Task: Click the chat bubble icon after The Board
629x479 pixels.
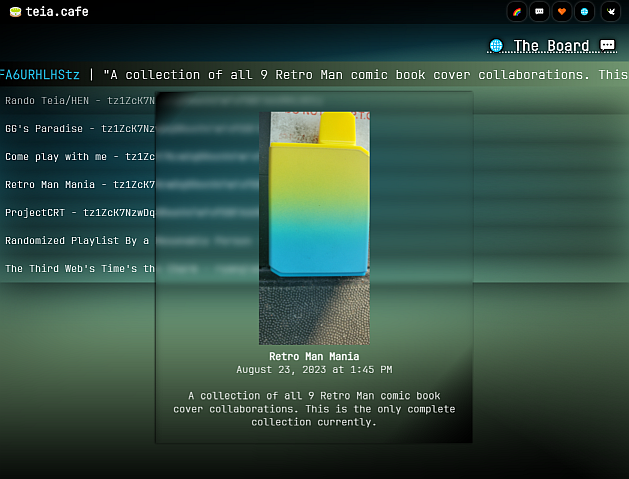Action: pos(607,45)
